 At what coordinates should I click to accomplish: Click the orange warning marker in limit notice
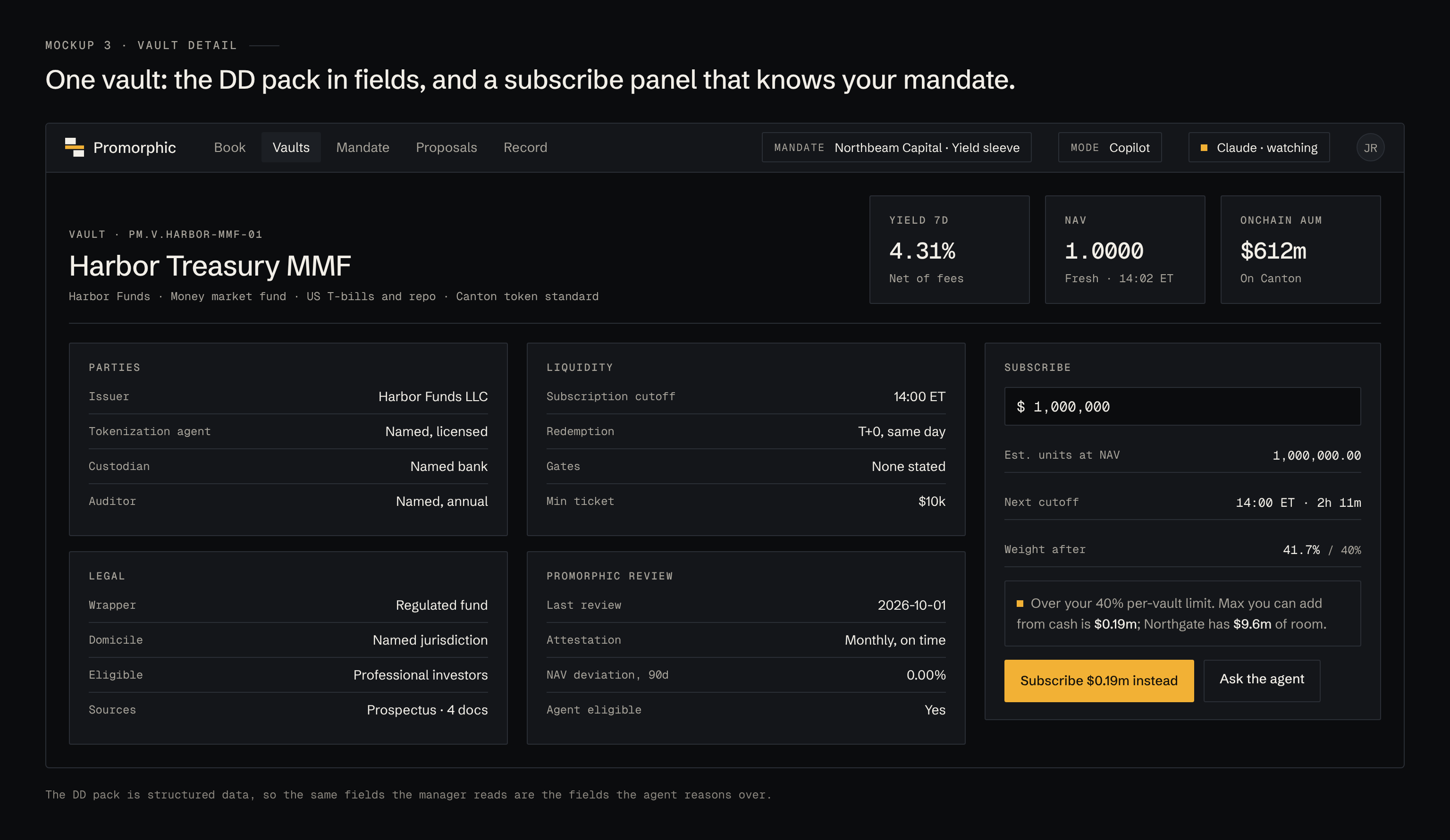[1020, 604]
